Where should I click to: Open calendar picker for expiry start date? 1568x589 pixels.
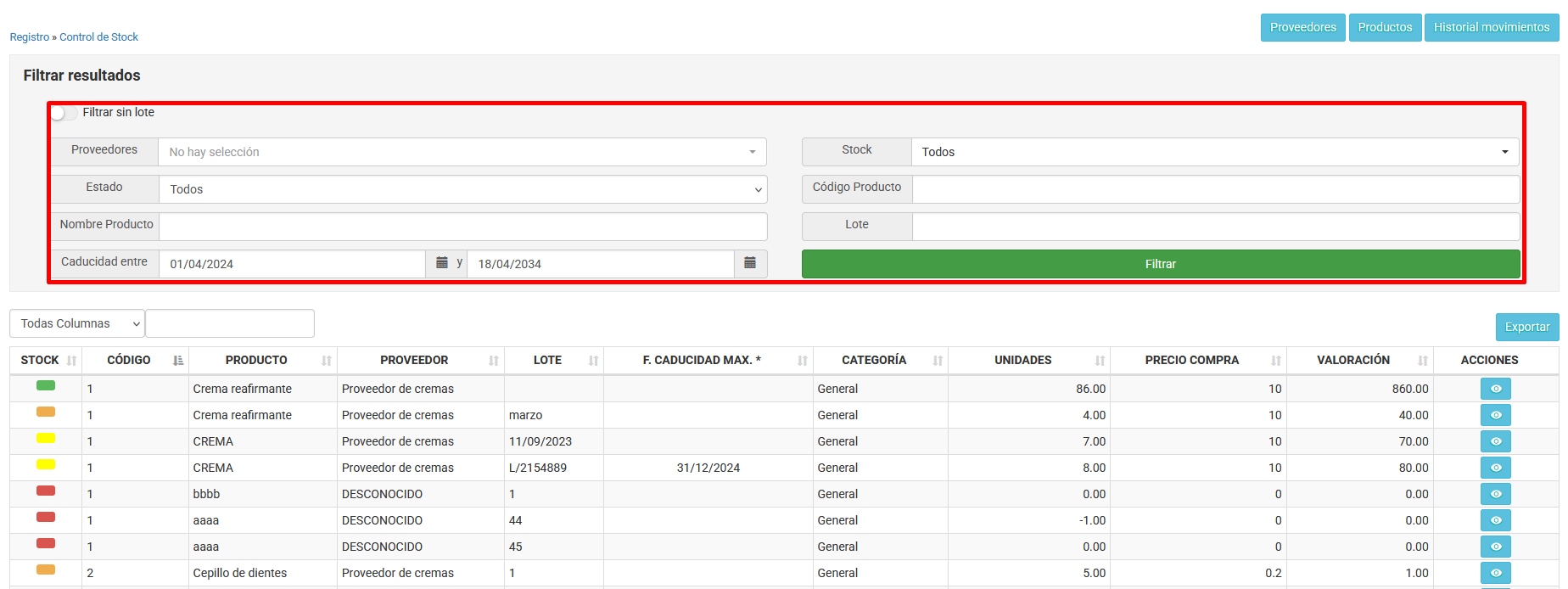click(441, 263)
